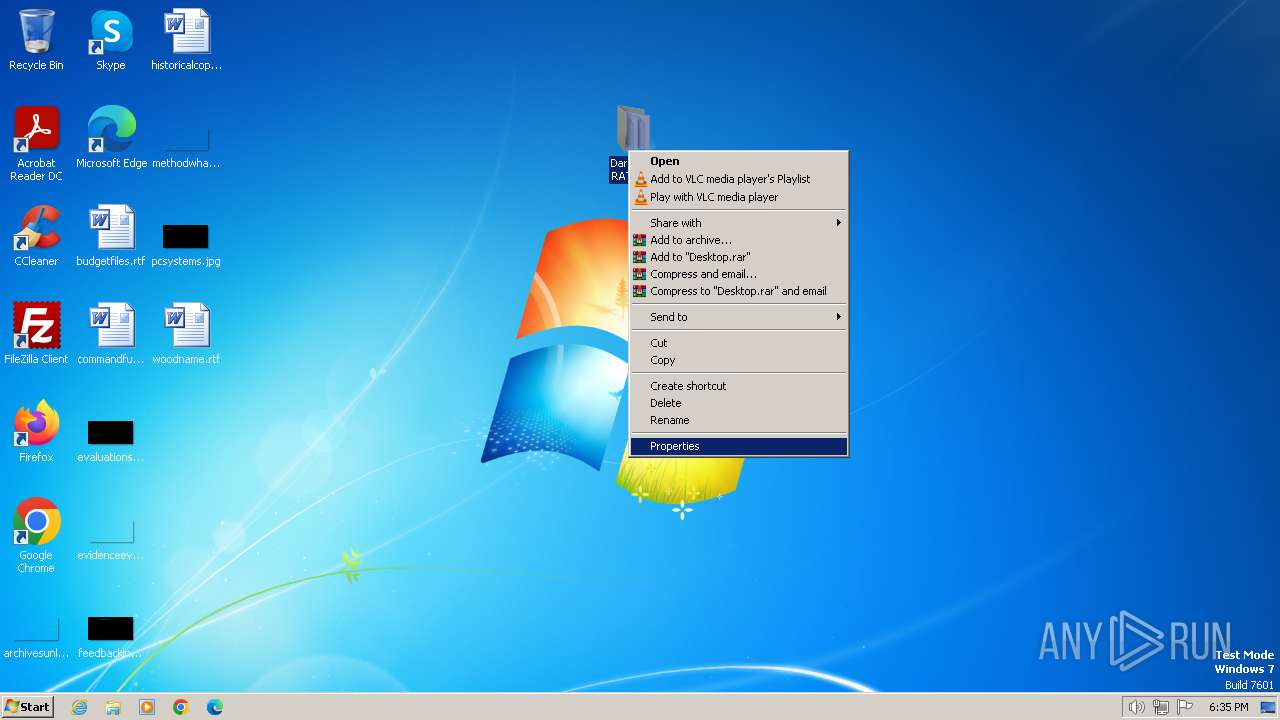Choose Add to archive... option
Viewport: 1280px width, 720px height.
coord(739,240)
